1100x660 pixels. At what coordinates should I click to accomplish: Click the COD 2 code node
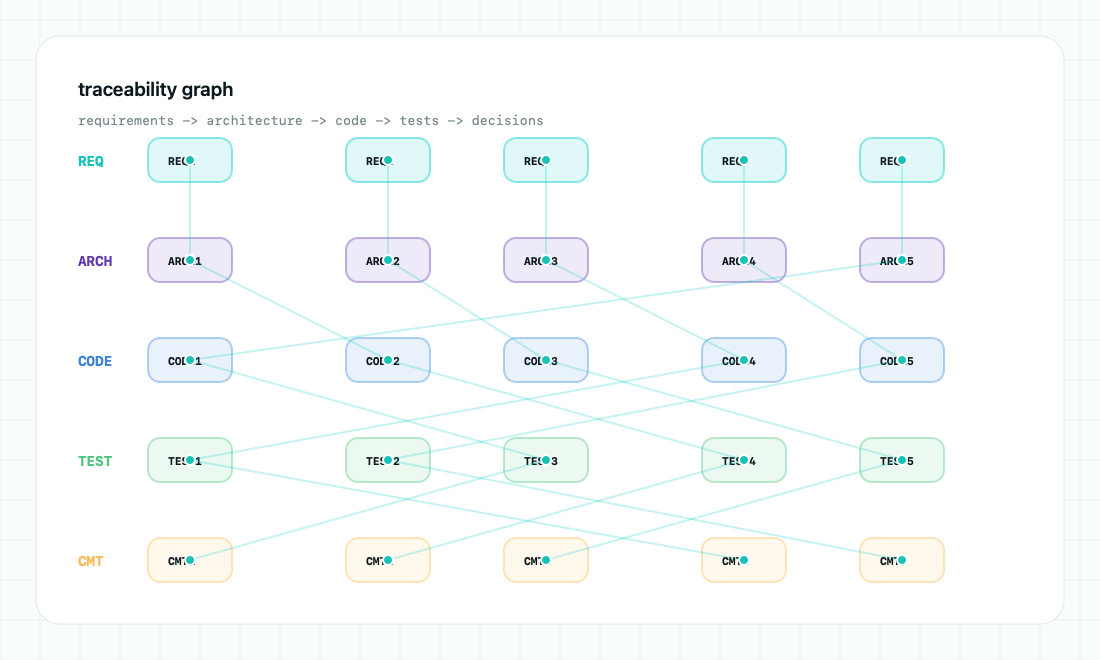[387, 361]
